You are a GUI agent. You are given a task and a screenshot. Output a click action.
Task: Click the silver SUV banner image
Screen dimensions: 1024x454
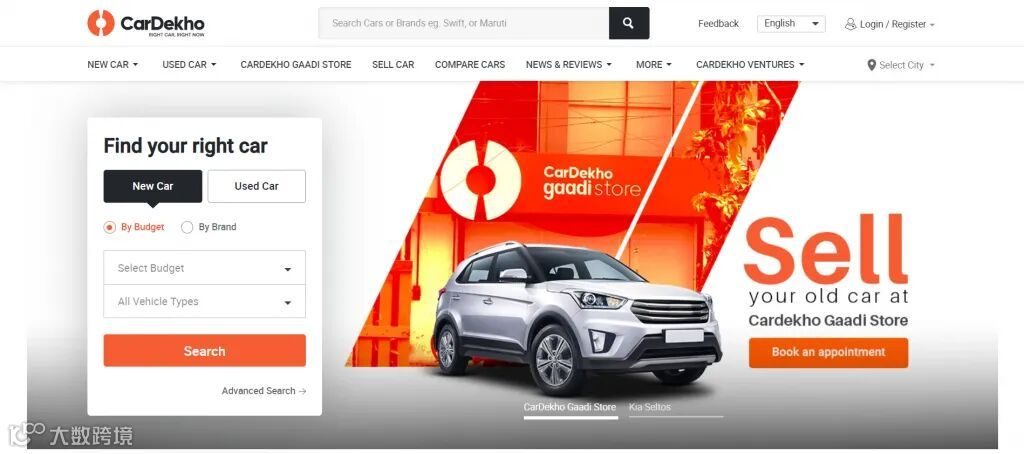578,317
